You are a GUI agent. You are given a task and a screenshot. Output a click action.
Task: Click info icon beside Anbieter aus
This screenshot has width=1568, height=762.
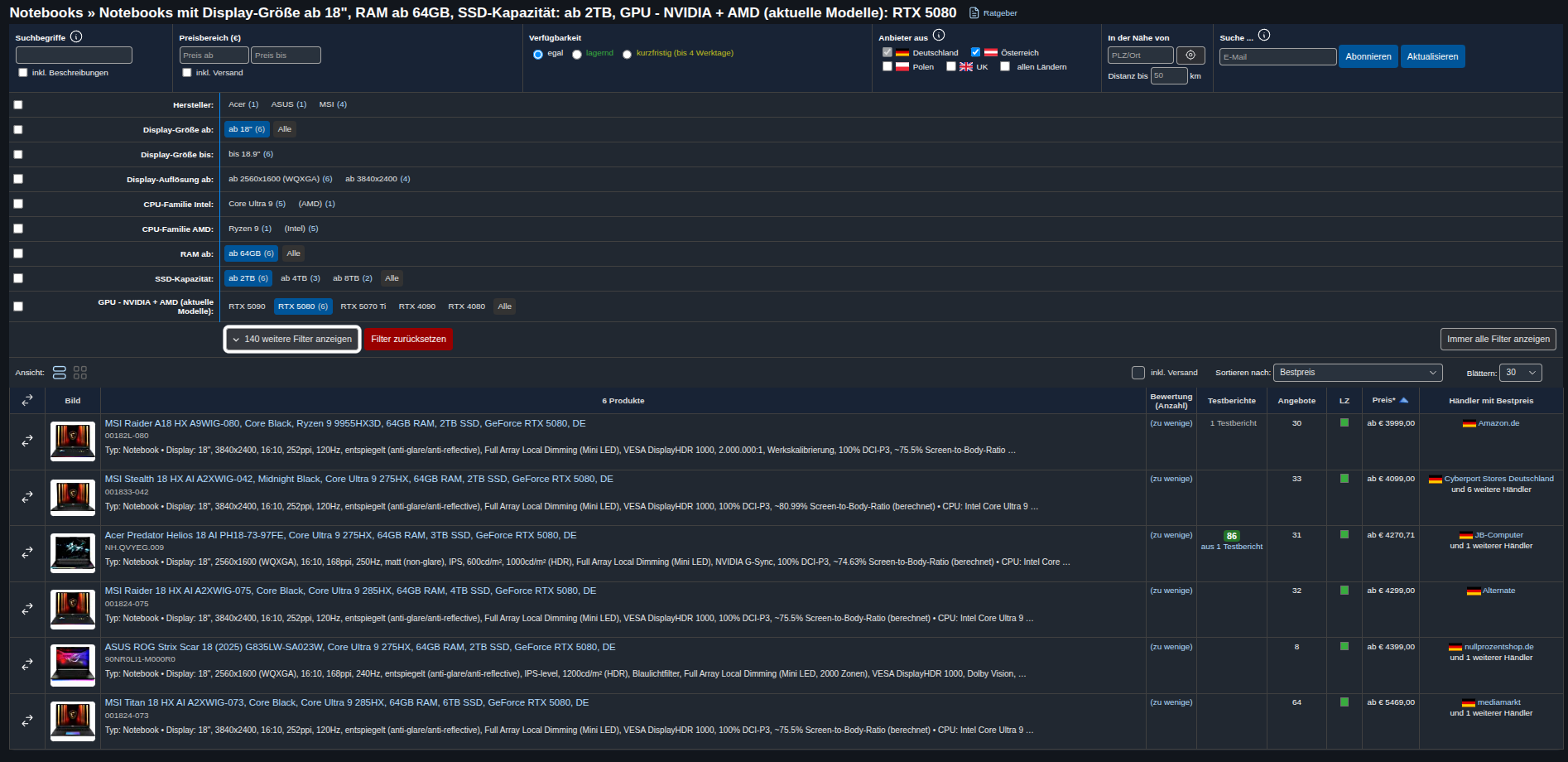click(x=939, y=35)
